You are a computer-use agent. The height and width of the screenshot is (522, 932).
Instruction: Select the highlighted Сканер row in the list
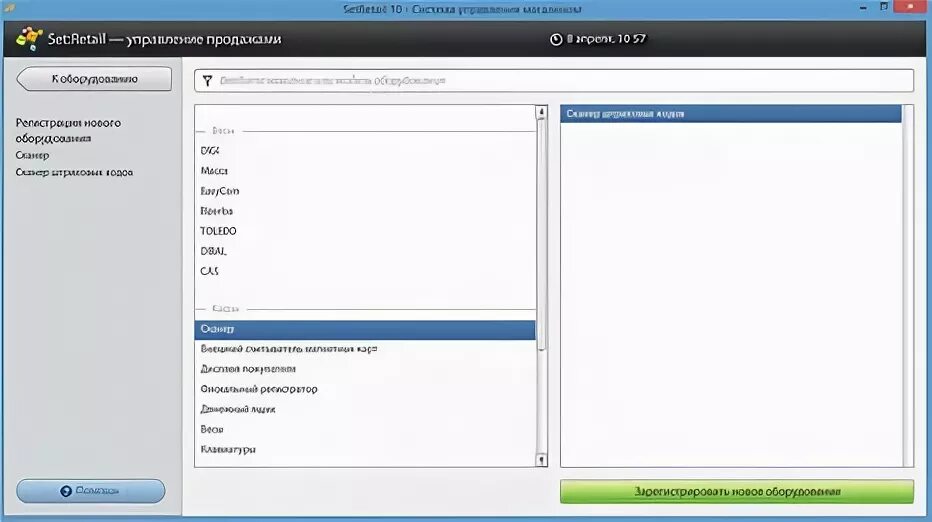pos(365,329)
